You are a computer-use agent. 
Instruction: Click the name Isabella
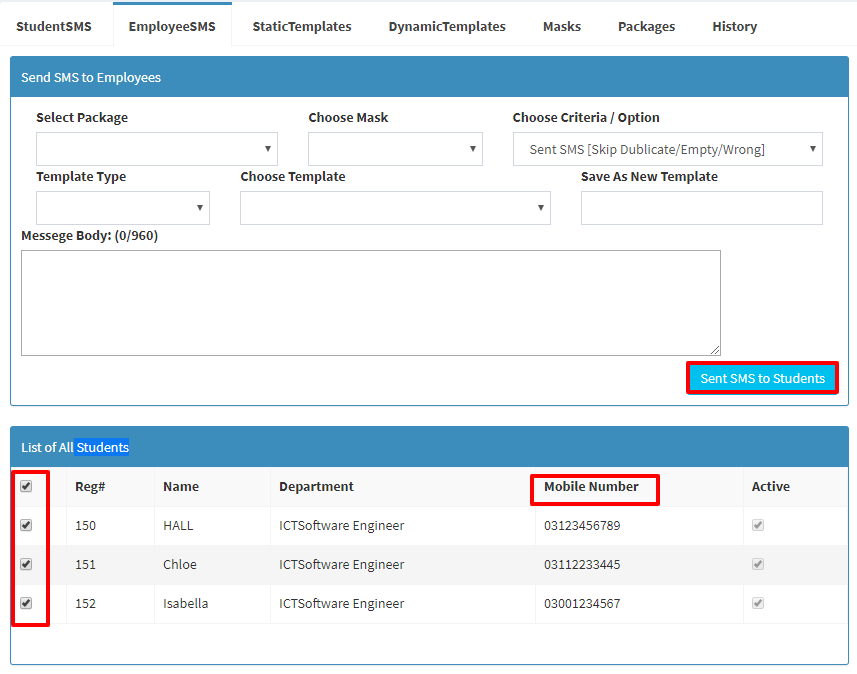[185, 603]
